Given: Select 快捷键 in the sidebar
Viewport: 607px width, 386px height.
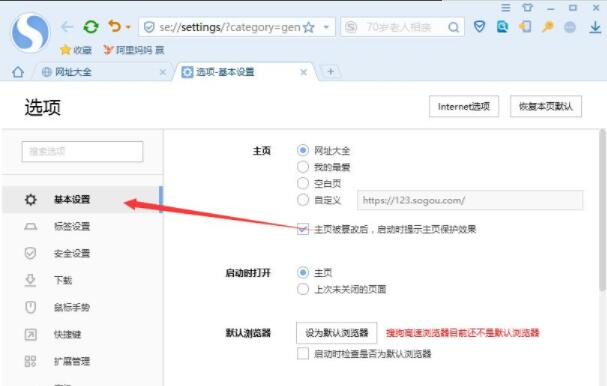Looking at the screenshot, I should click(x=82, y=334).
